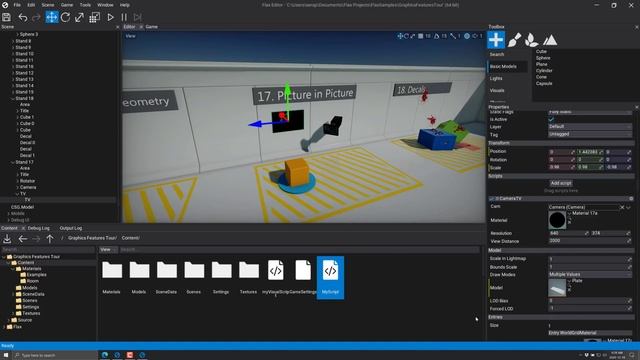
Task: Click Windows taskbar search box
Action: point(56,356)
